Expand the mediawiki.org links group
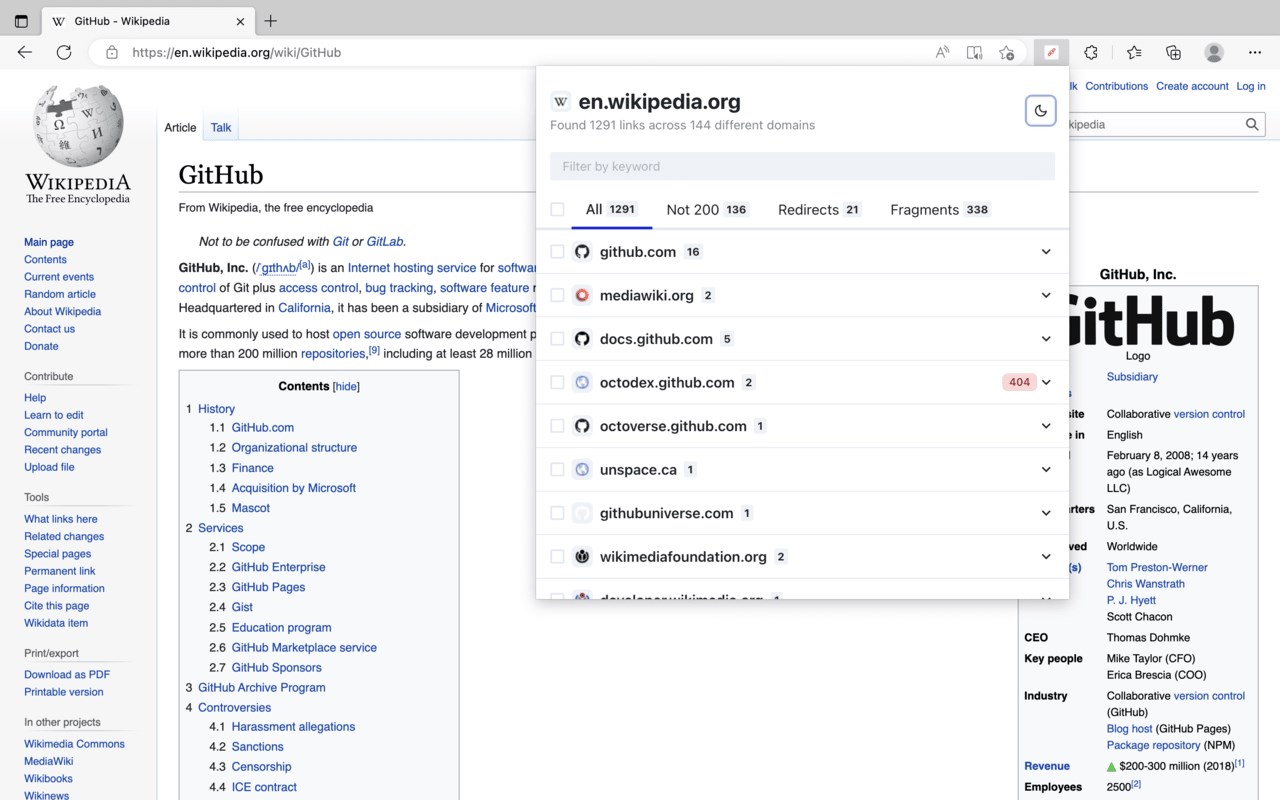The width and height of the screenshot is (1280, 800). (x=1046, y=295)
